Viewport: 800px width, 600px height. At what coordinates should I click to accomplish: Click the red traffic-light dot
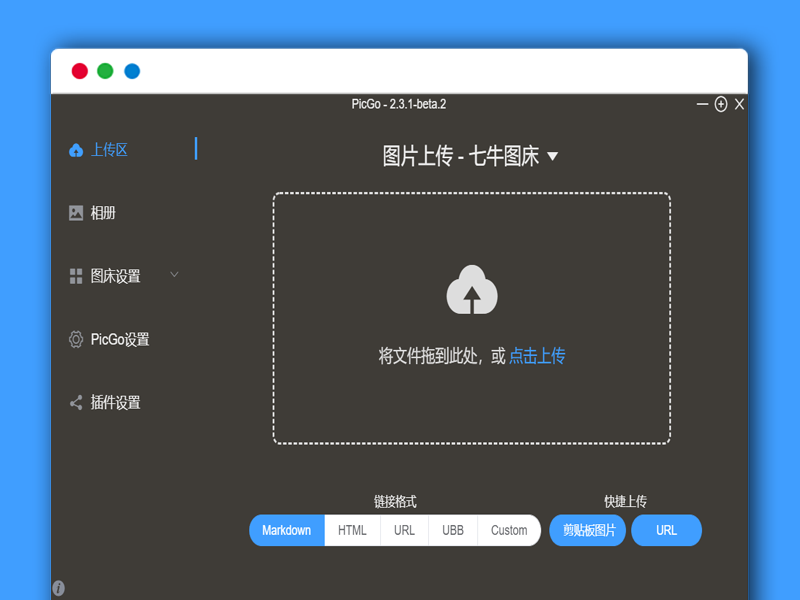tap(80, 71)
